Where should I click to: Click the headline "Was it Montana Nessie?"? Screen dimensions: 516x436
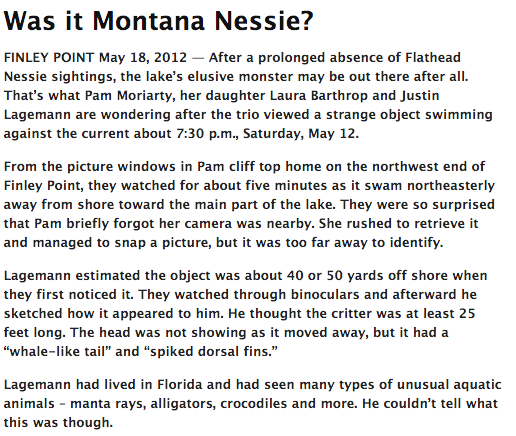pos(159,21)
